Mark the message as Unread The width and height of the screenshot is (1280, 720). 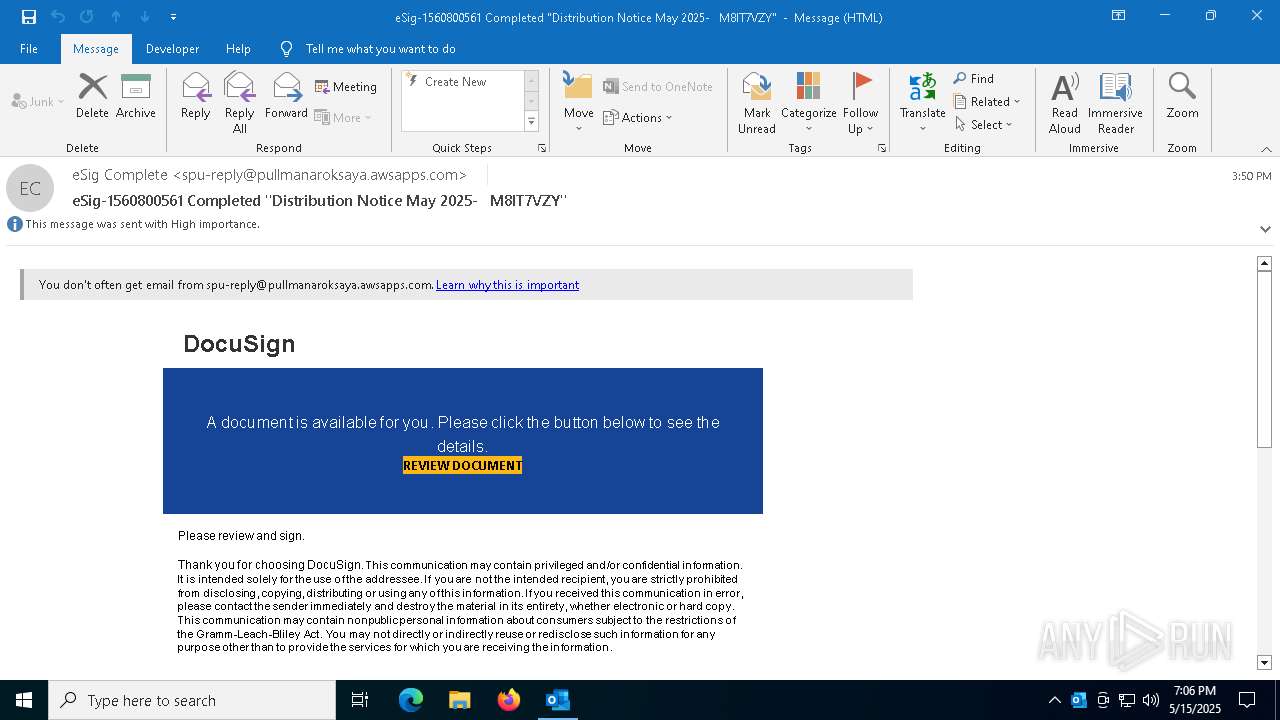(x=757, y=102)
